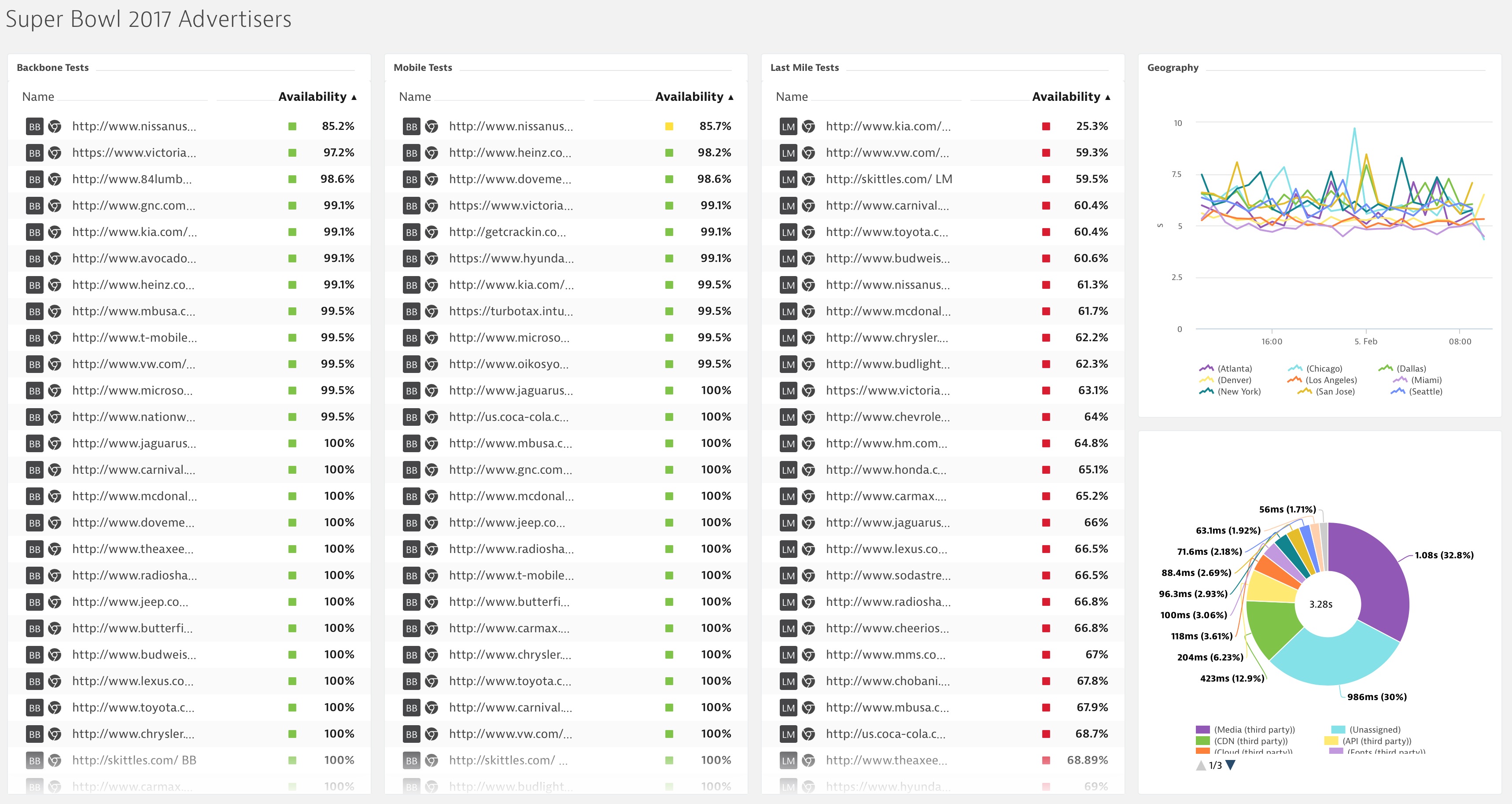1512x804 pixels.
Task: Sort Backbone Tests by Availability column
Action: click(317, 97)
